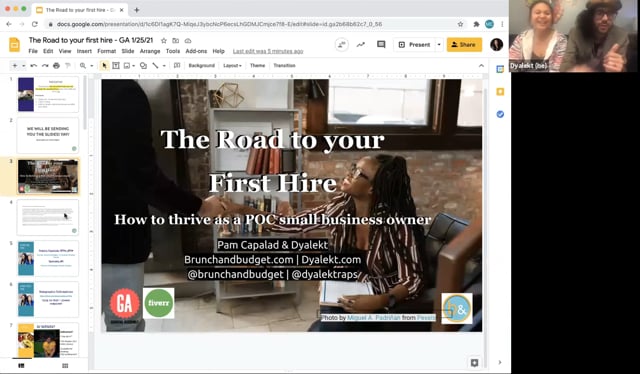Select slide 4 thumbnail
The height and width of the screenshot is (374, 640).
point(48,217)
